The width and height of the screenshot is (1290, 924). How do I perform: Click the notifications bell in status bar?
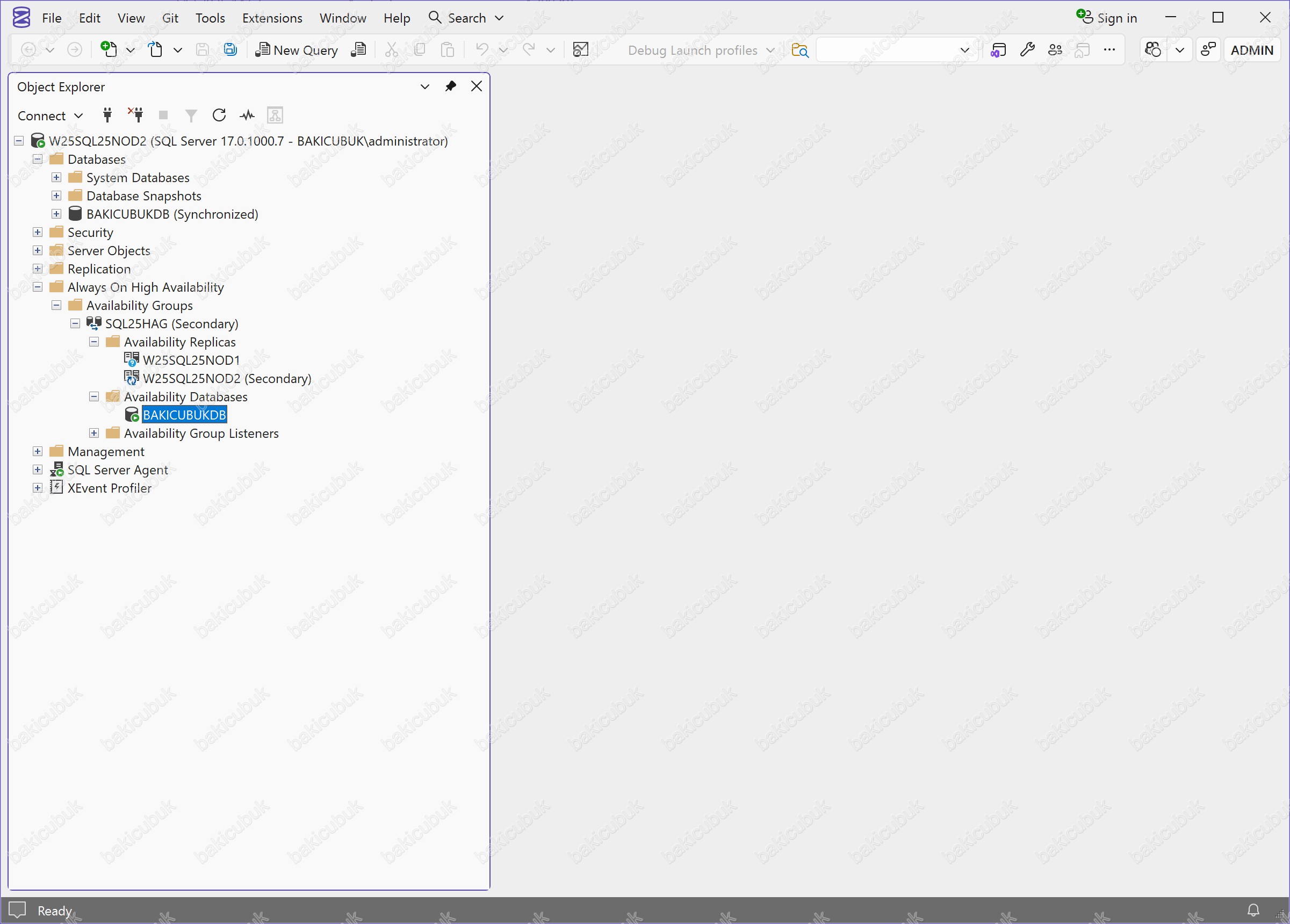click(1253, 911)
